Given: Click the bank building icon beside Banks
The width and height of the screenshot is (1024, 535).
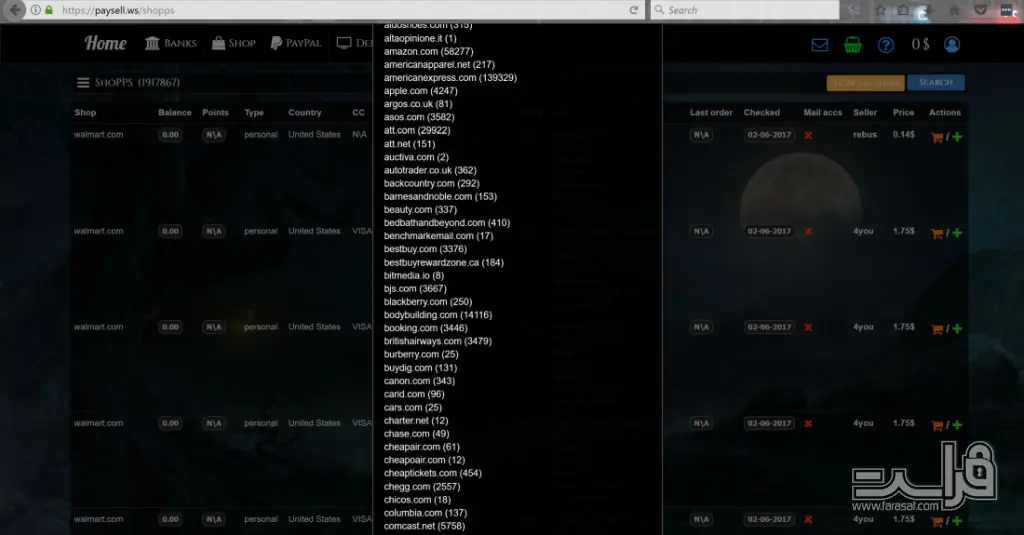Looking at the screenshot, I should click(152, 43).
